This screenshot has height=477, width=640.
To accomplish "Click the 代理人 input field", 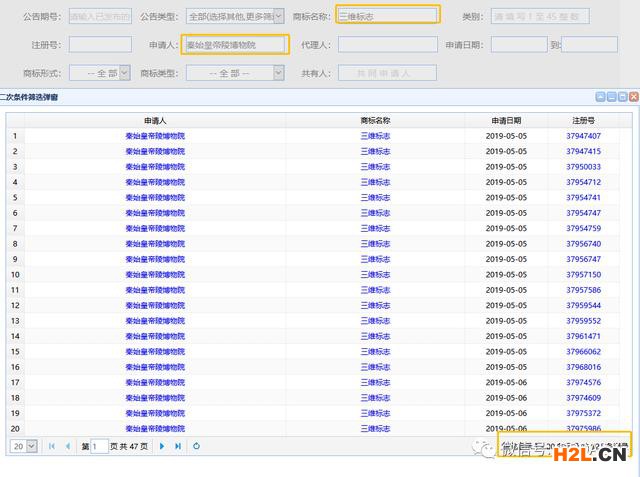I will point(388,44).
